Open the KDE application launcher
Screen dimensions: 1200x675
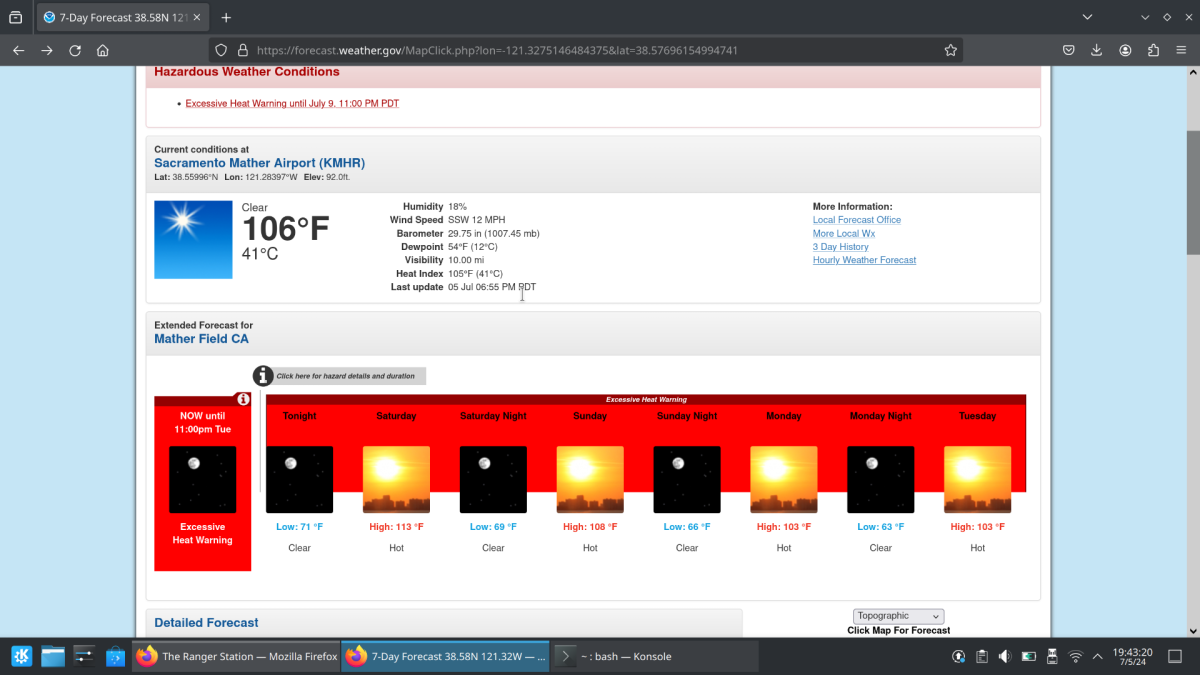tap(21, 656)
